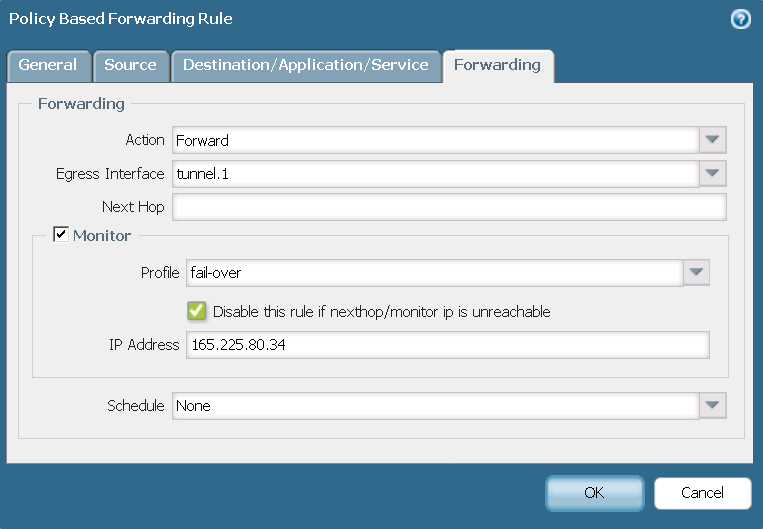The width and height of the screenshot is (763, 529).
Task: Expand the Schedule dropdown arrow
Action: [712, 405]
